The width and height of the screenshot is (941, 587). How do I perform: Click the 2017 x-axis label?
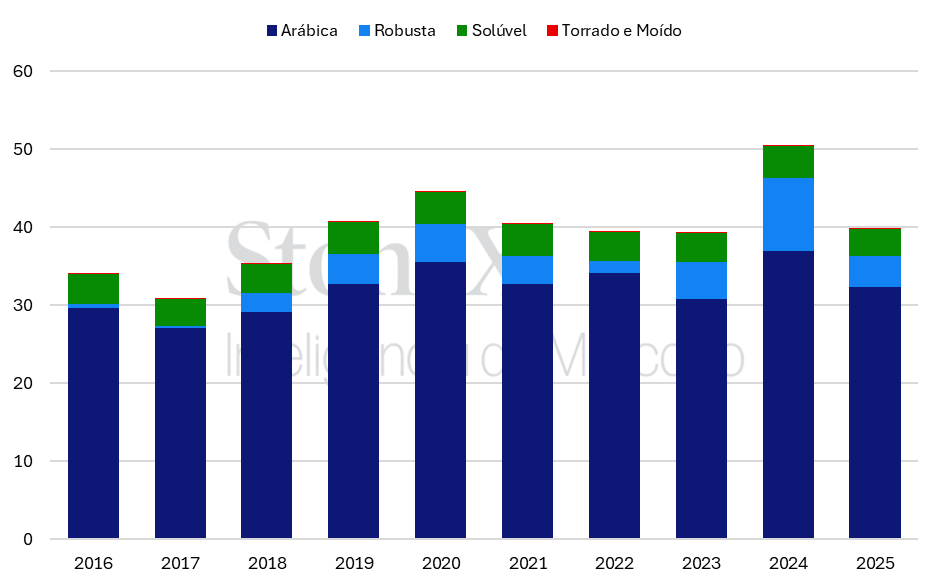pos(181,564)
